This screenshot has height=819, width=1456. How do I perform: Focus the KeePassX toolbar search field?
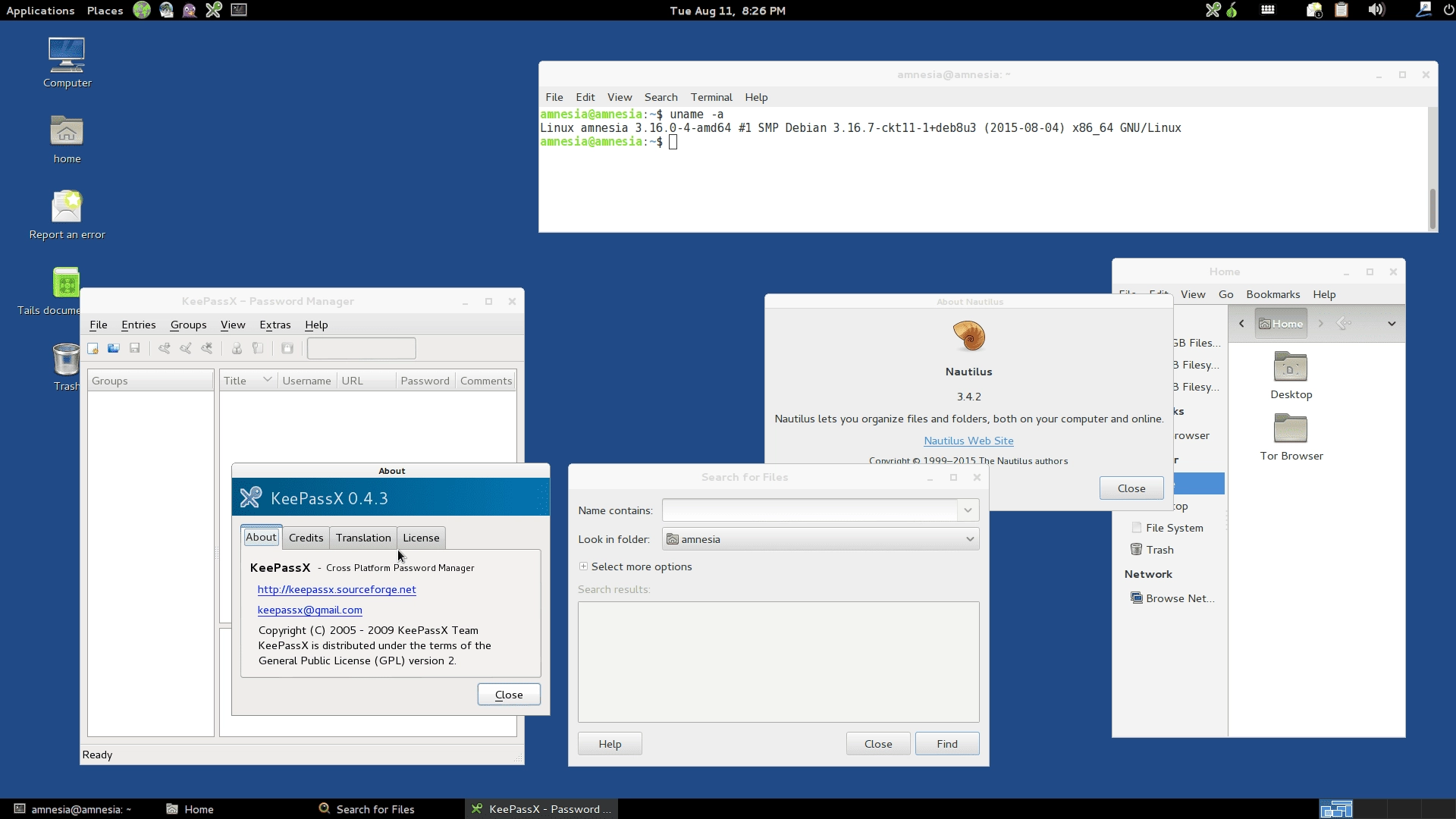click(361, 348)
